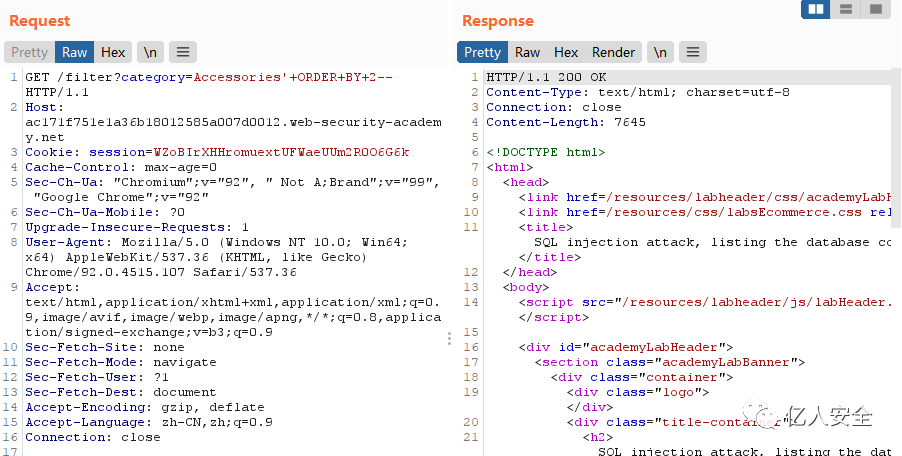The width and height of the screenshot is (902, 456).
Task: Toggle non-printable characters in Request panel
Action: (x=150, y=52)
